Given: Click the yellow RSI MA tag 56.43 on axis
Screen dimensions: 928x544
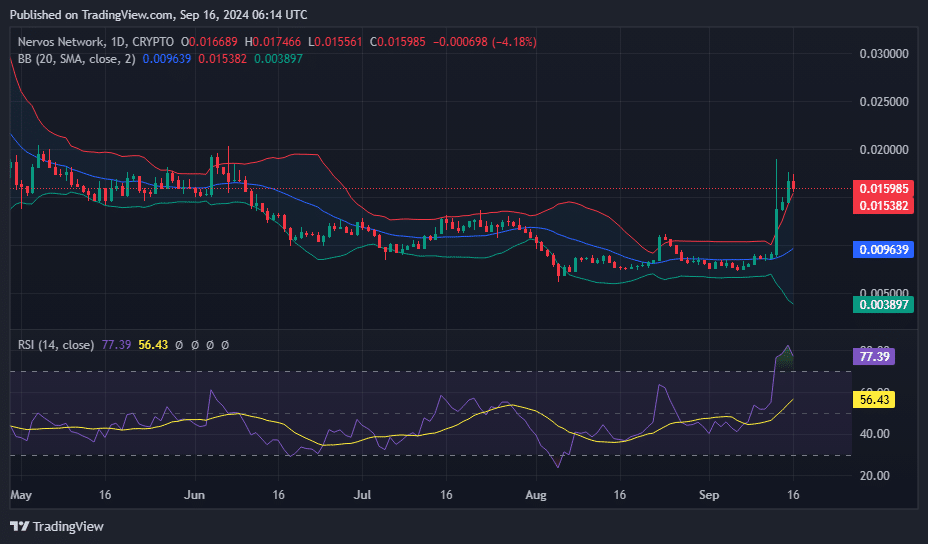Looking at the screenshot, I should click(874, 400).
